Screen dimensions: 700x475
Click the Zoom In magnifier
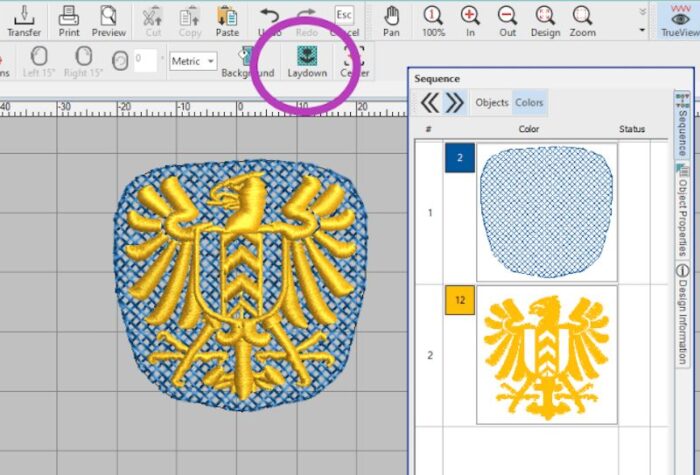pyautogui.click(x=470, y=20)
